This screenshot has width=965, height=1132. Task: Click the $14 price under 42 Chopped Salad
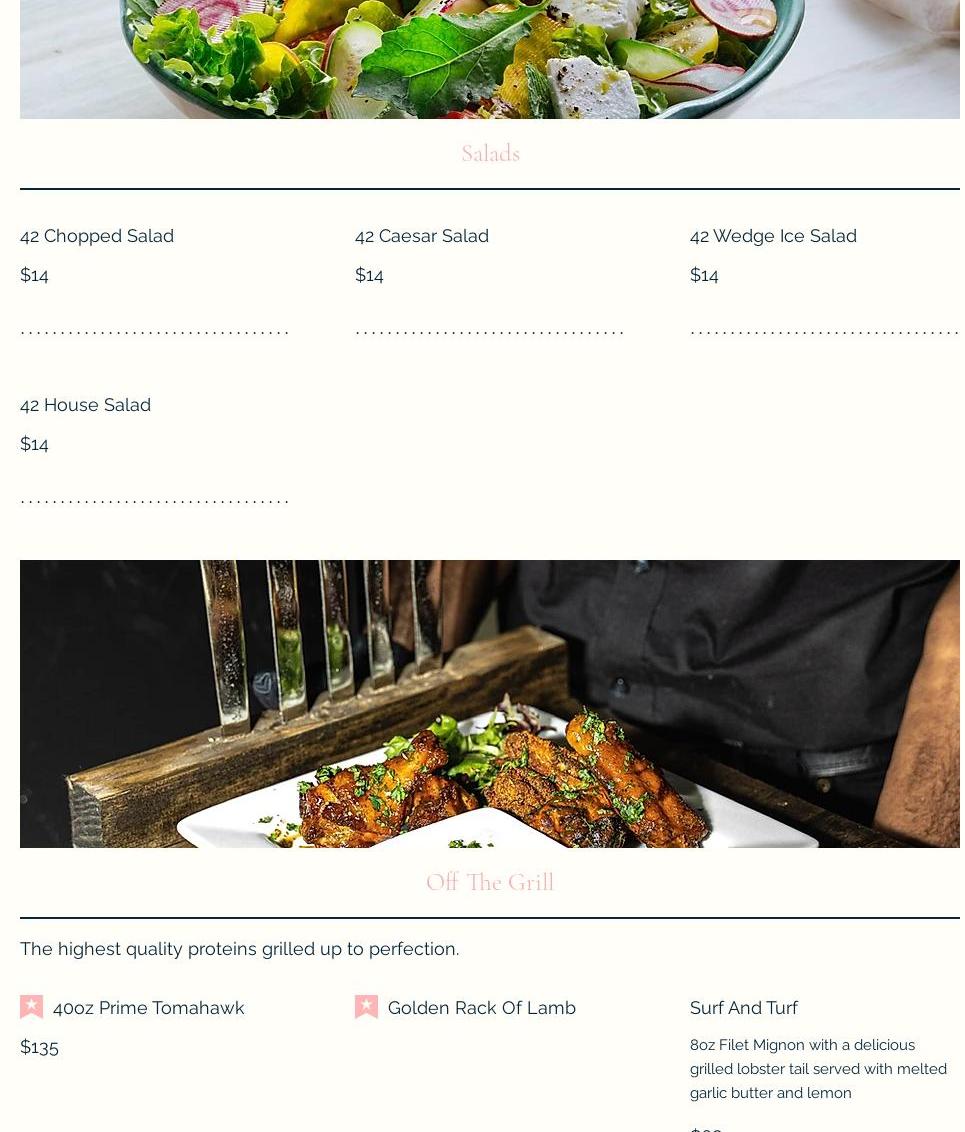pos(34,275)
